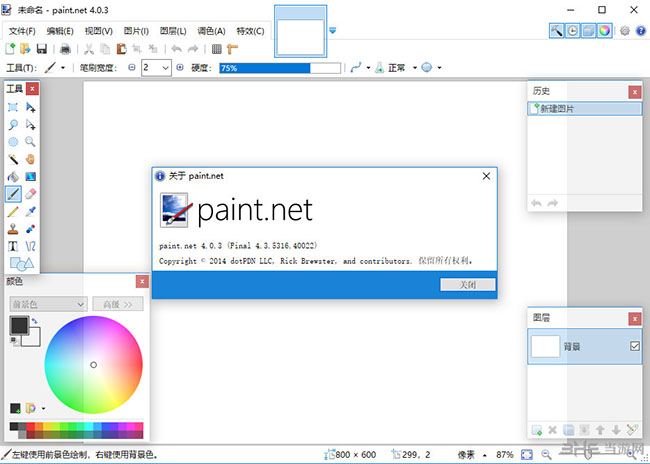Image resolution: width=650 pixels, height=464 pixels.
Task: Select the Ellipse Select tool
Action: [x=13, y=142]
